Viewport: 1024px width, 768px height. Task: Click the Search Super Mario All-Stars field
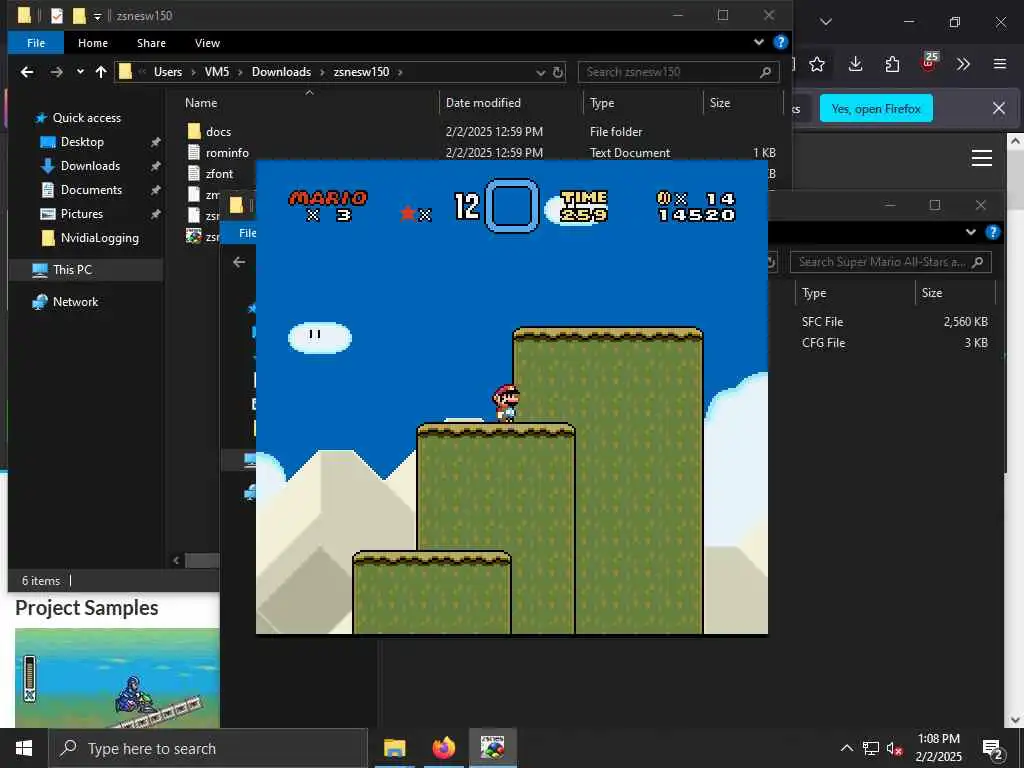tap(891, 262)
